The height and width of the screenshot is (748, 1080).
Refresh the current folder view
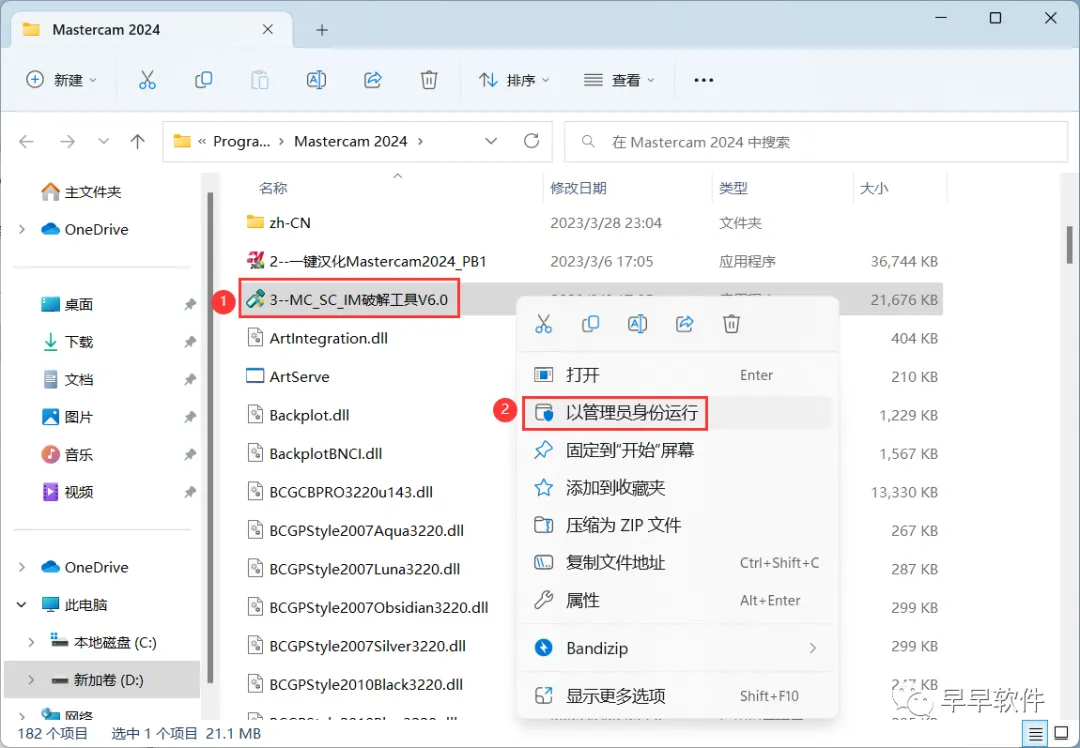[531, 141]
